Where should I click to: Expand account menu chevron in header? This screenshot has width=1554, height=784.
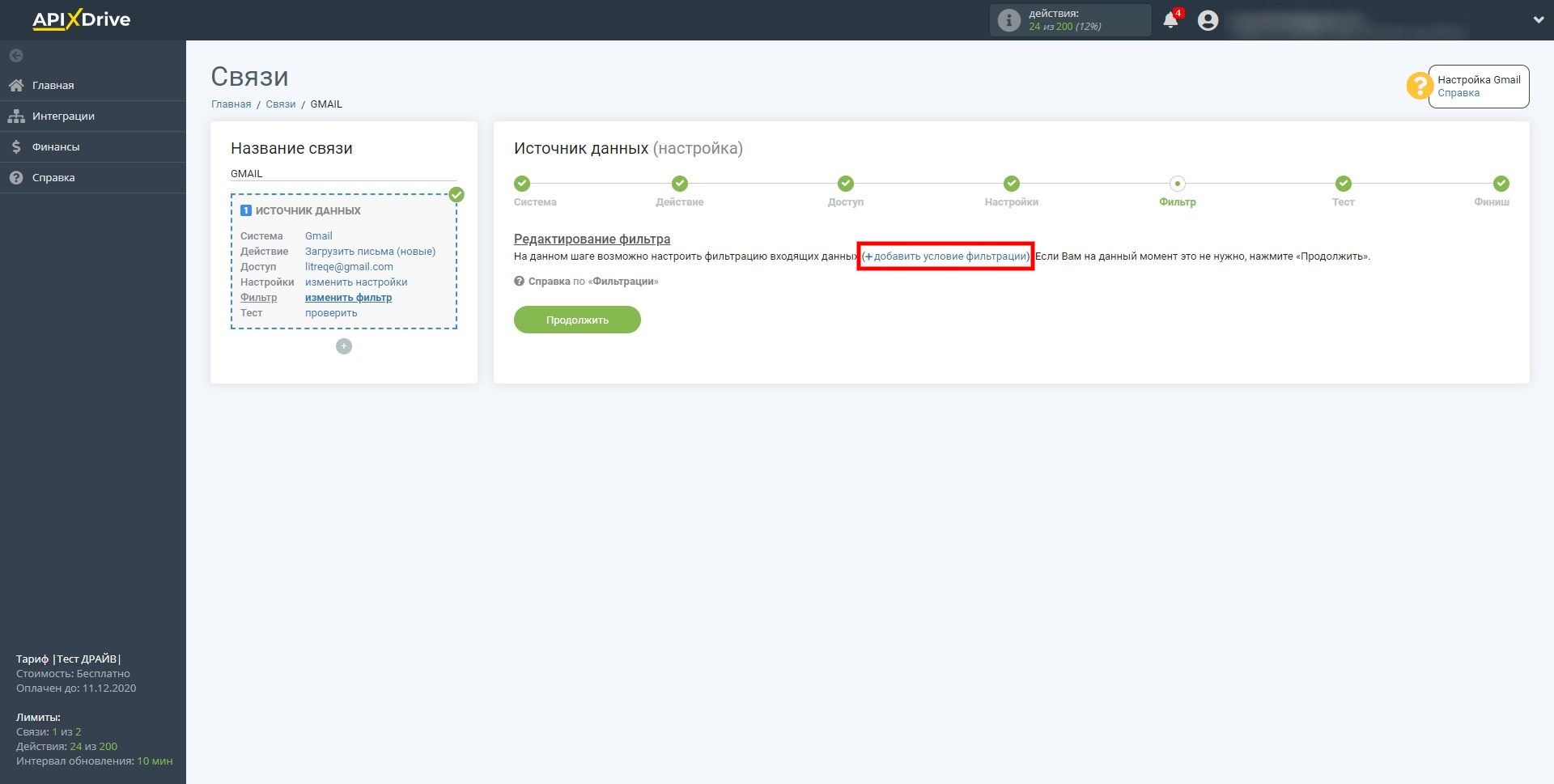tap(1539, 20)
